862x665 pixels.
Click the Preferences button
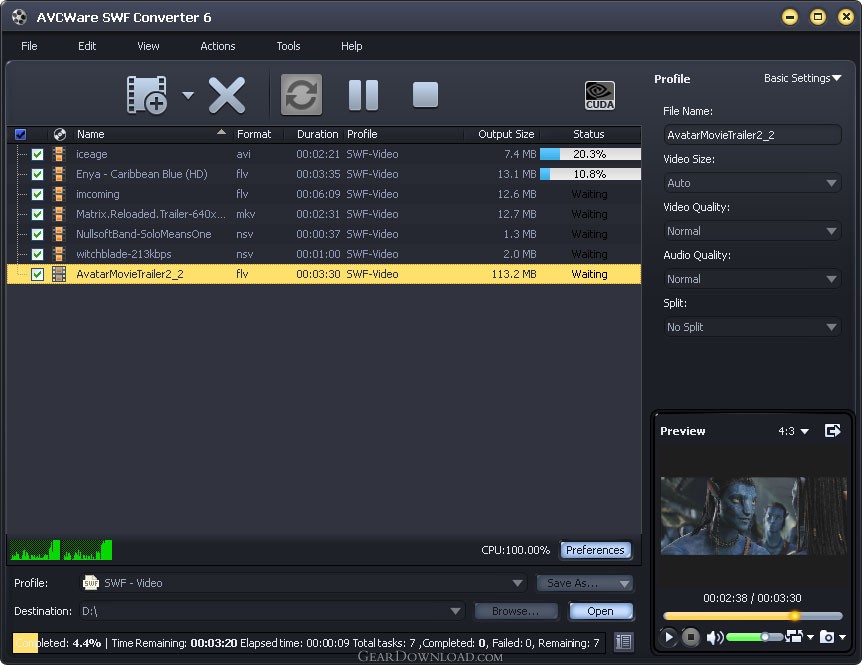point(595,550)
